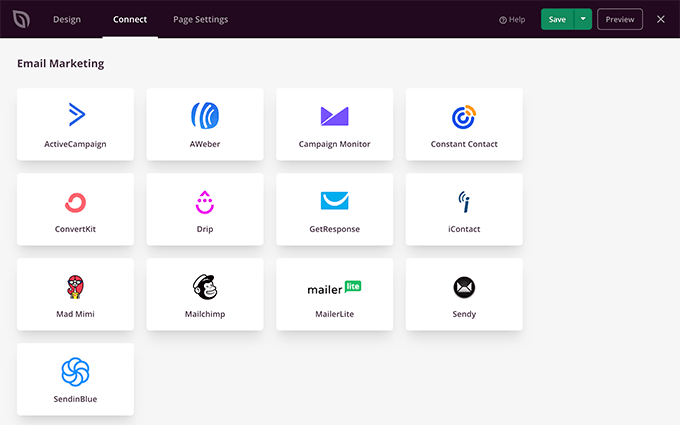Click the green Save button
680x425 pixels.
[x=557, y=19]
